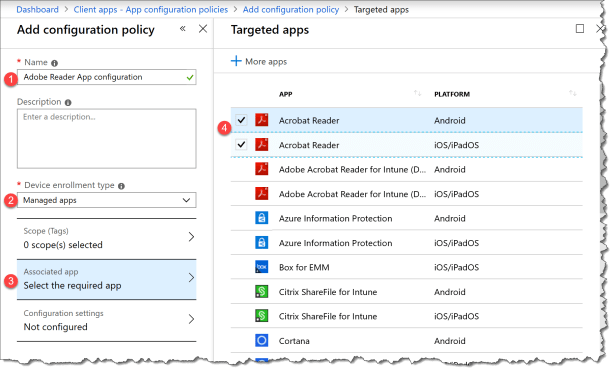
Task: Click Azure Information Protection Android icon
Action: [262, 218]
